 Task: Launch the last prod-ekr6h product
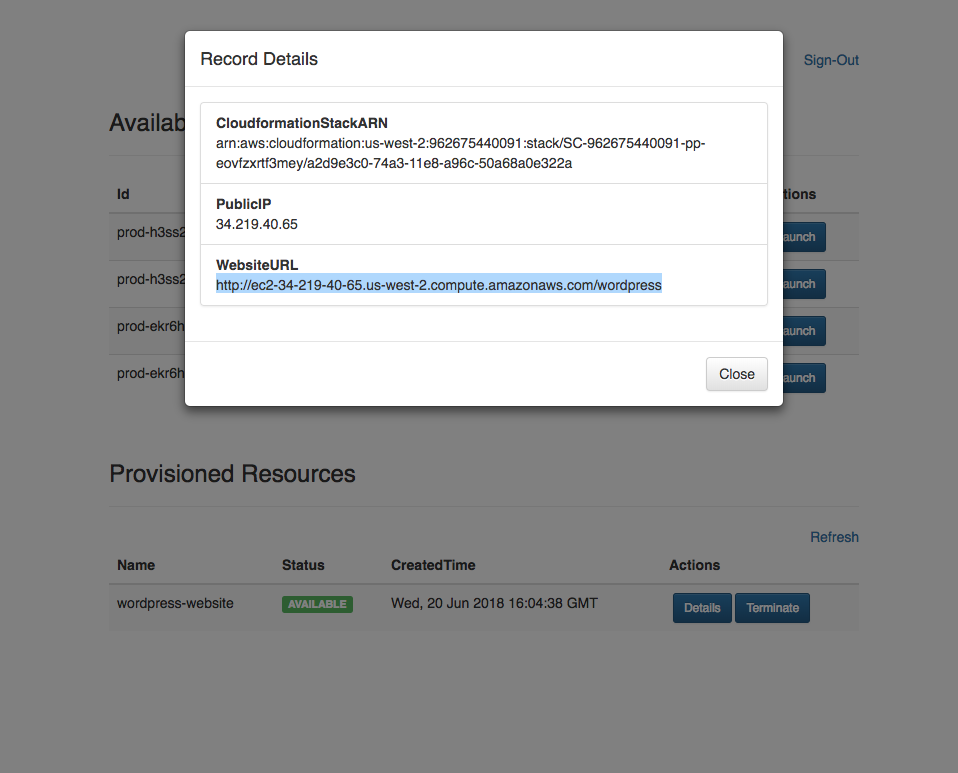click(800, 377)
